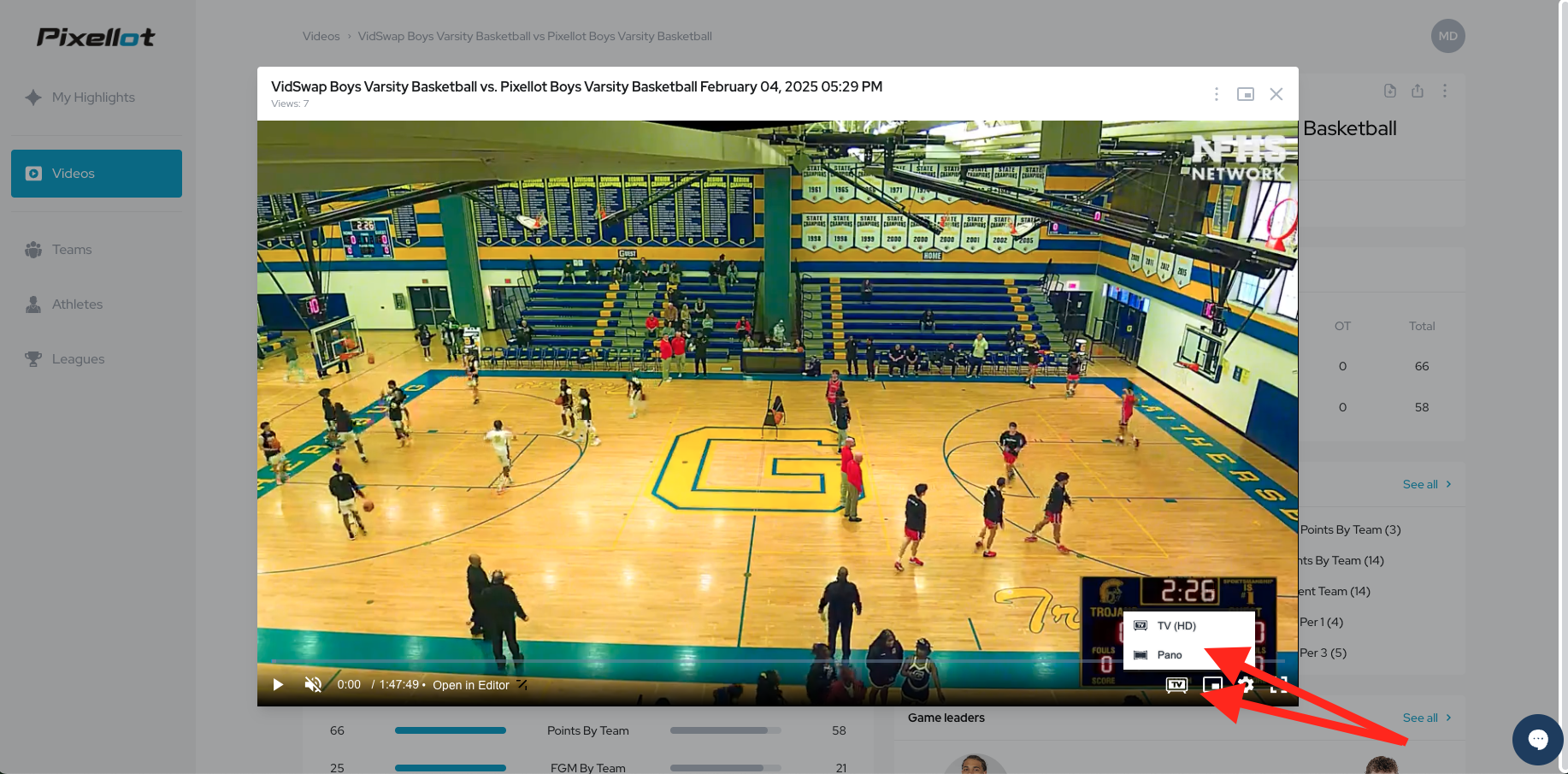Open the player settings gear
The image size is (1568, 774).
(x=1247, y=685)
